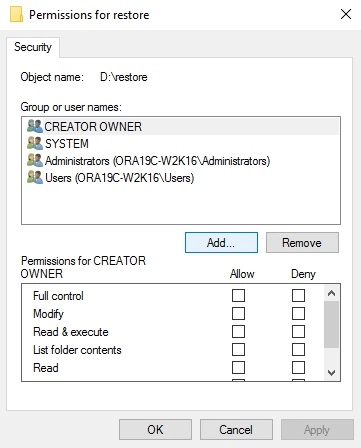Check Allow for Modify
361x448 pixels.
238,314
